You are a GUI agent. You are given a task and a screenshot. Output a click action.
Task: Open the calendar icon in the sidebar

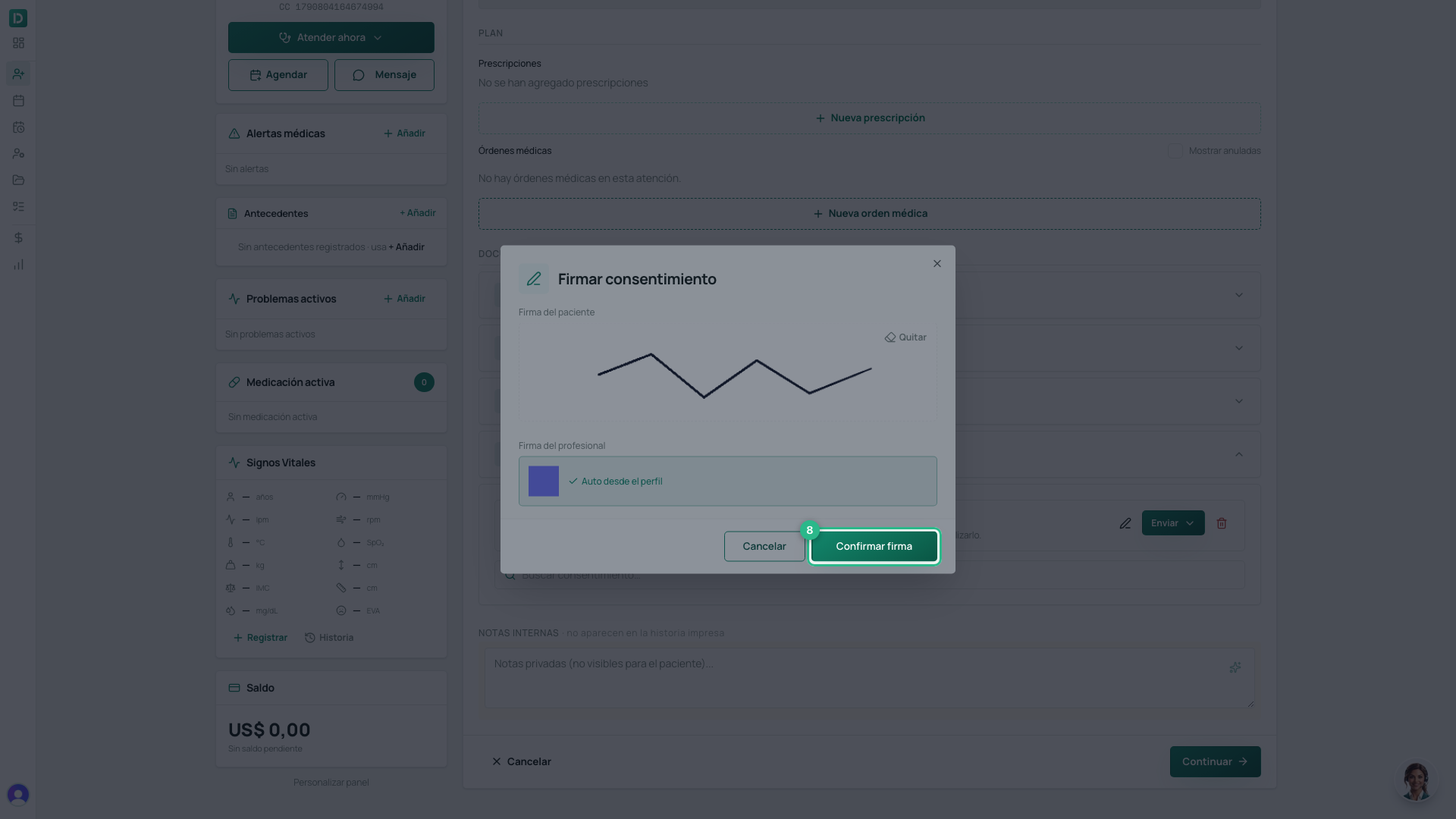tap(18, 100)
